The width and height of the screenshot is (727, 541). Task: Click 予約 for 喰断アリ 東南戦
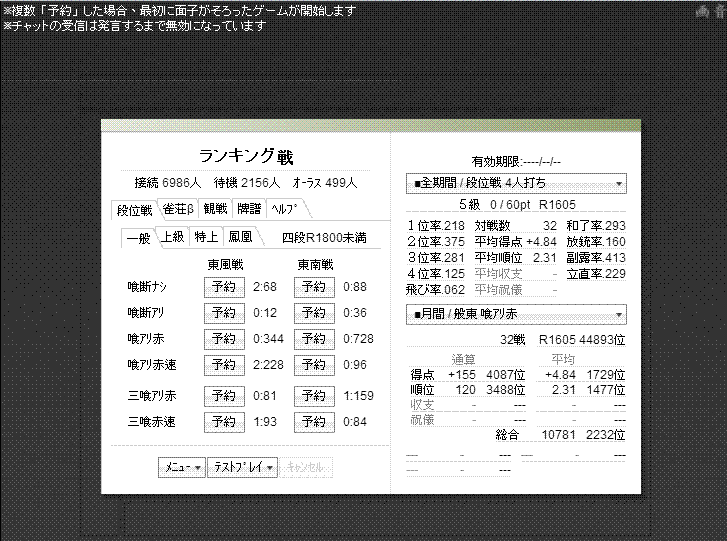tap(314, 313)
